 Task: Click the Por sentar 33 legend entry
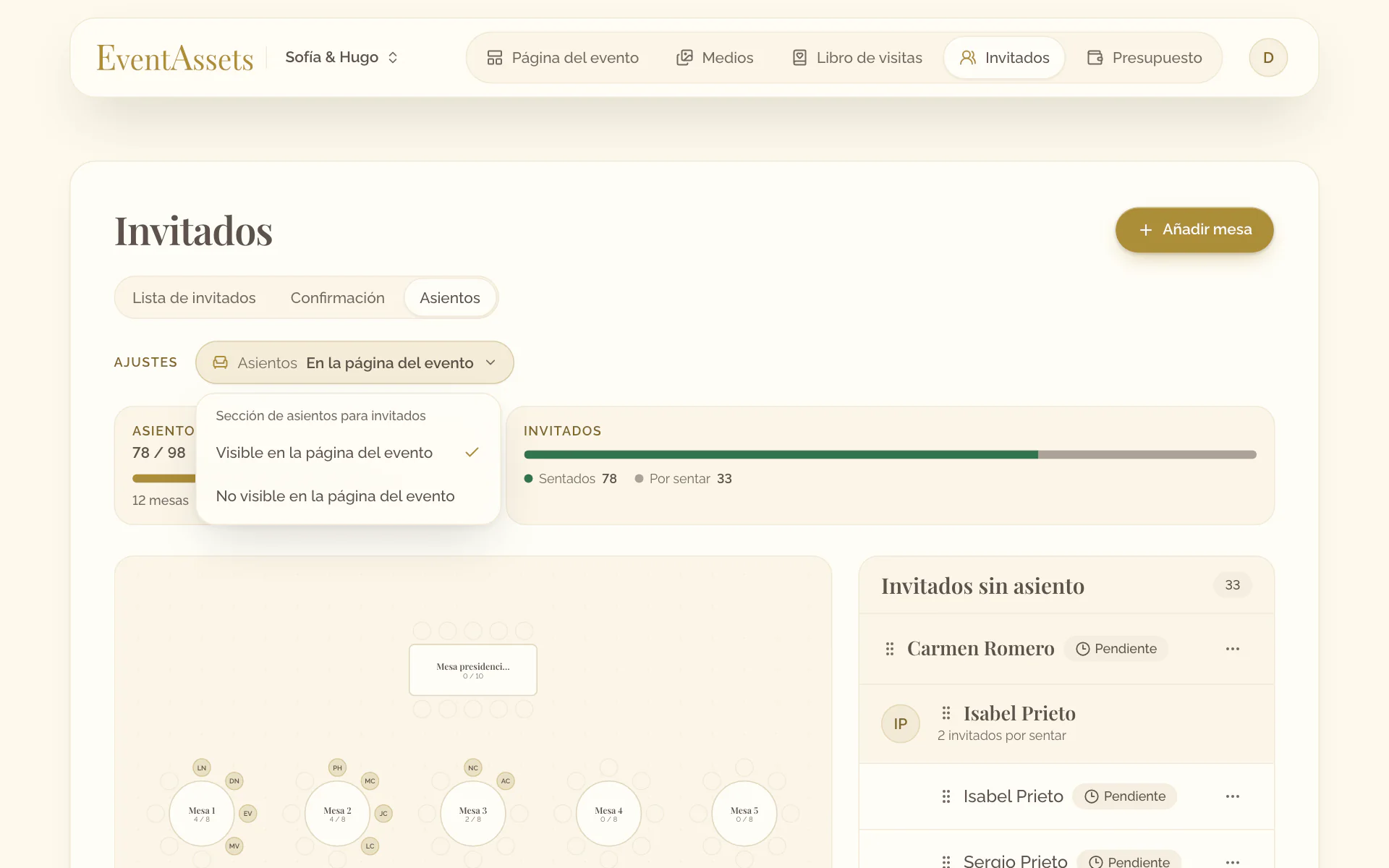tap(684, 479)
